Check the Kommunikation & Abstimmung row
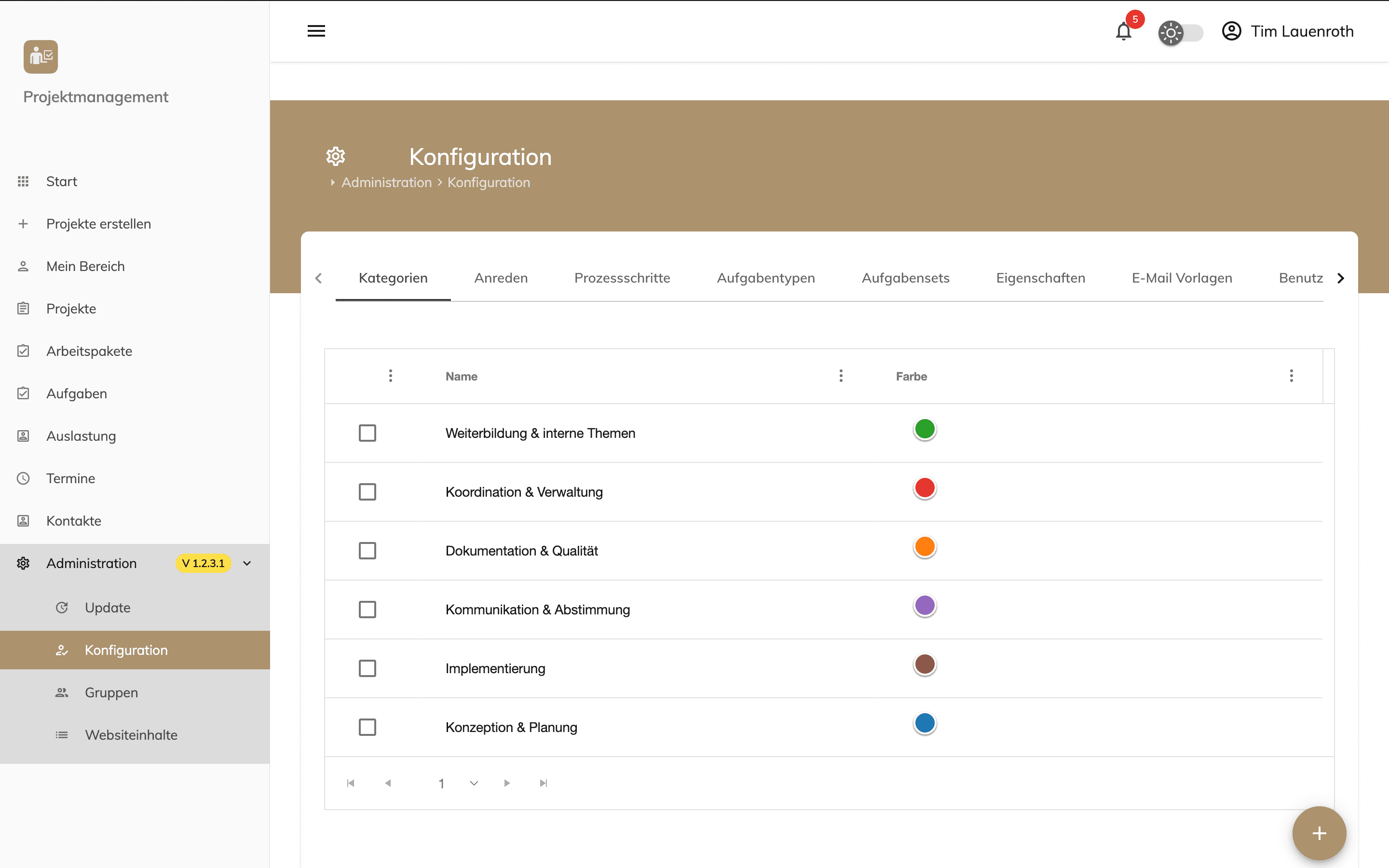Screen dimensions: 1389x868 pos(368,610)
